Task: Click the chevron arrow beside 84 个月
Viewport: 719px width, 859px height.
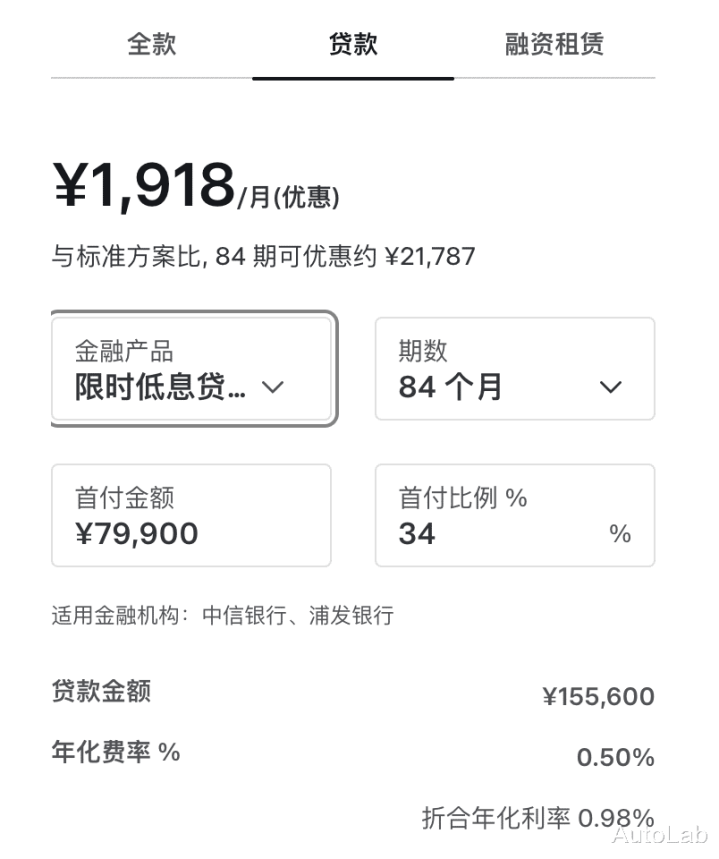Action: tap(610, 387)
